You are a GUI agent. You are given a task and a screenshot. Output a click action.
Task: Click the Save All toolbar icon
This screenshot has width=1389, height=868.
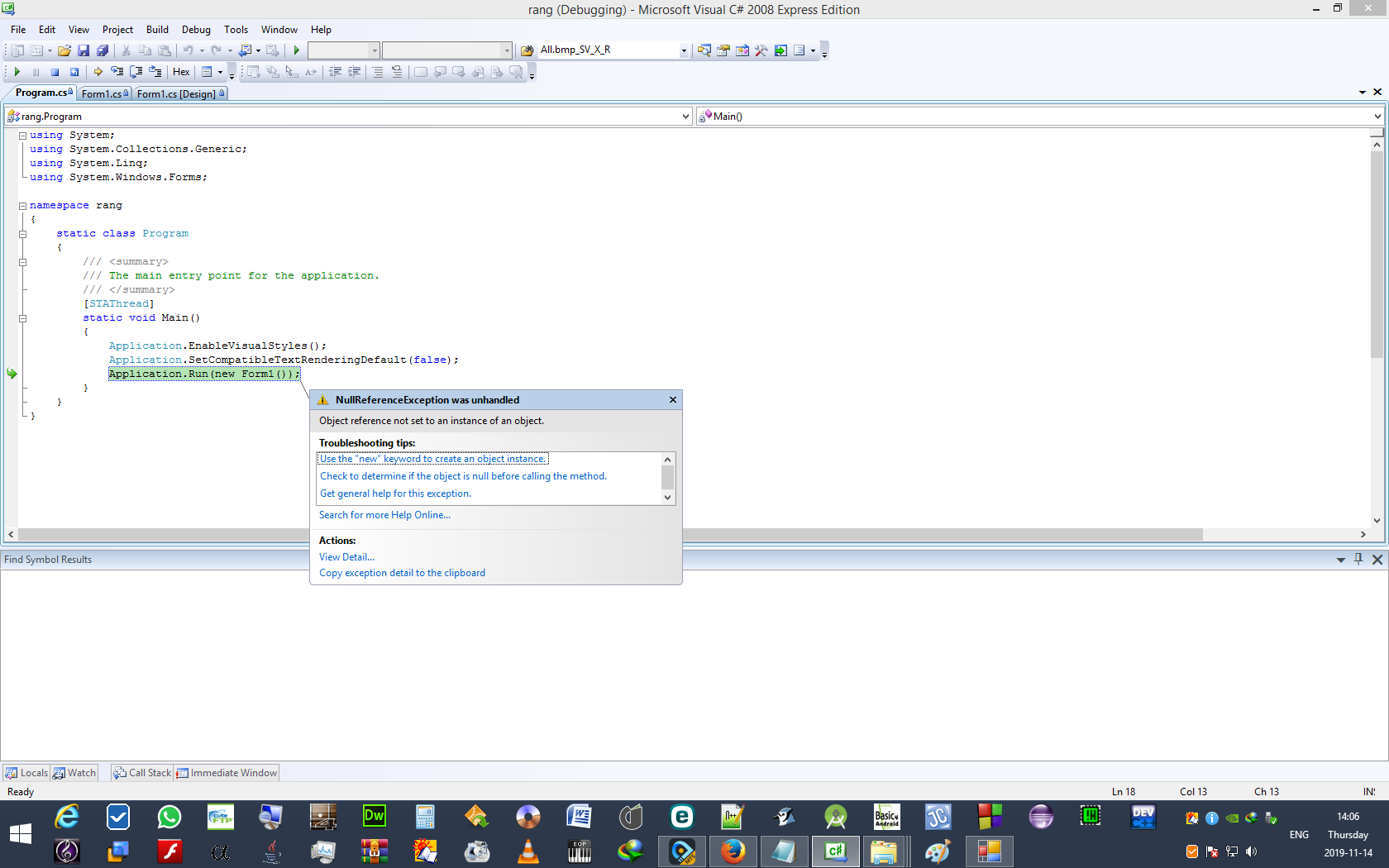(x=103, y=50)
